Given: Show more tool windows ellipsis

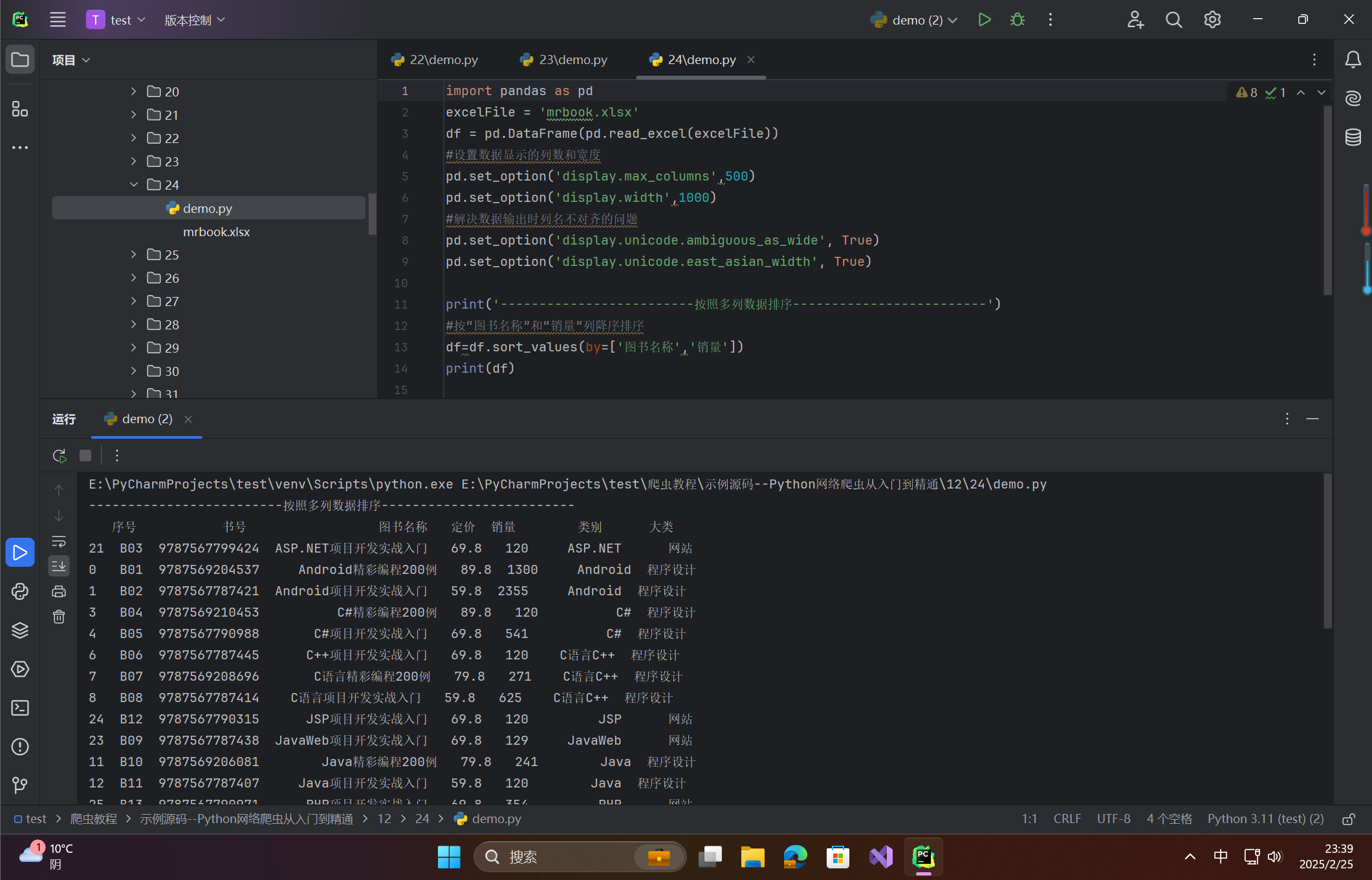Looking at the screenshot, I should (x=20, y=148).
